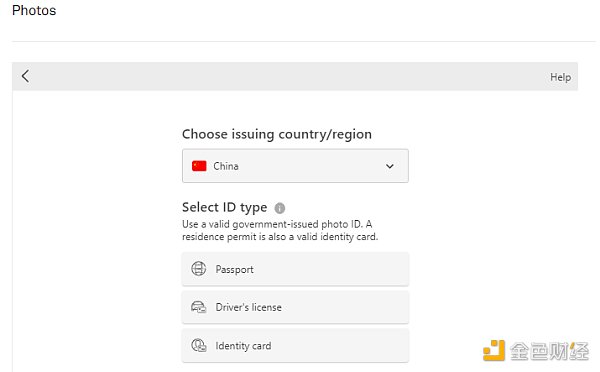
Task: Click the identity card icon
Action: [199, 345]
